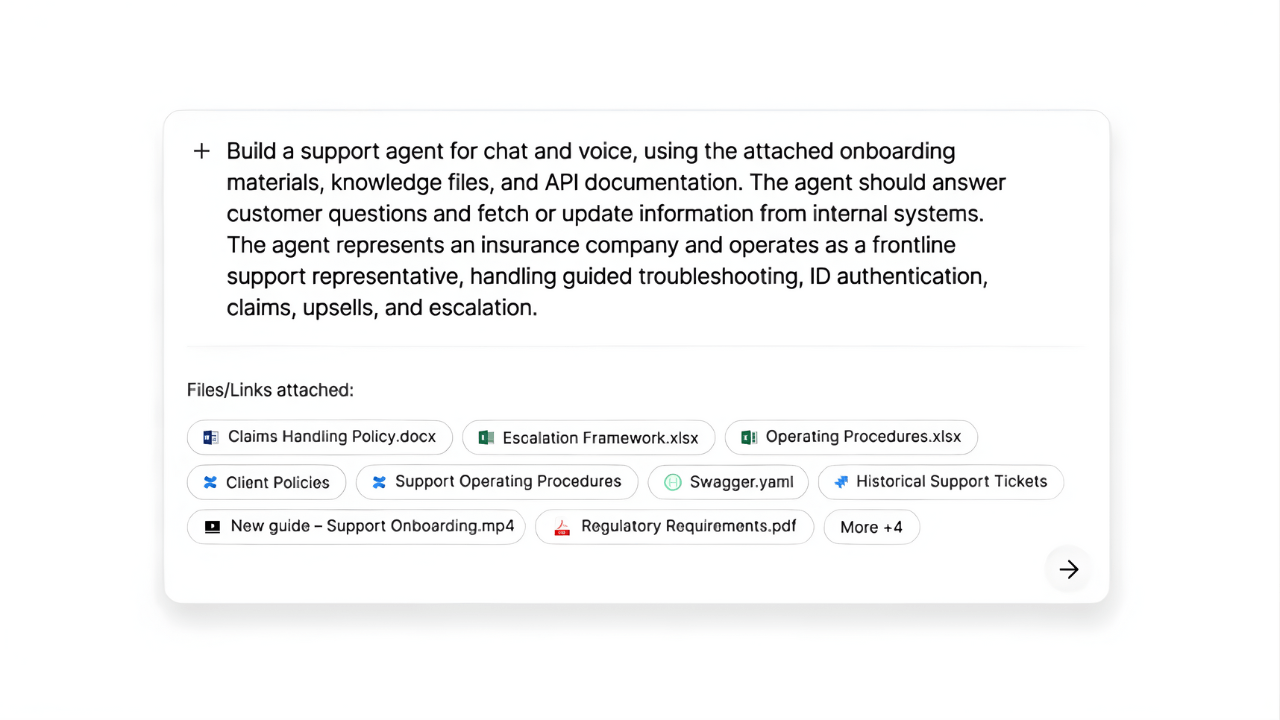
Task: Click the Client Policies attachment chip
Action: (x=266, y=482)
